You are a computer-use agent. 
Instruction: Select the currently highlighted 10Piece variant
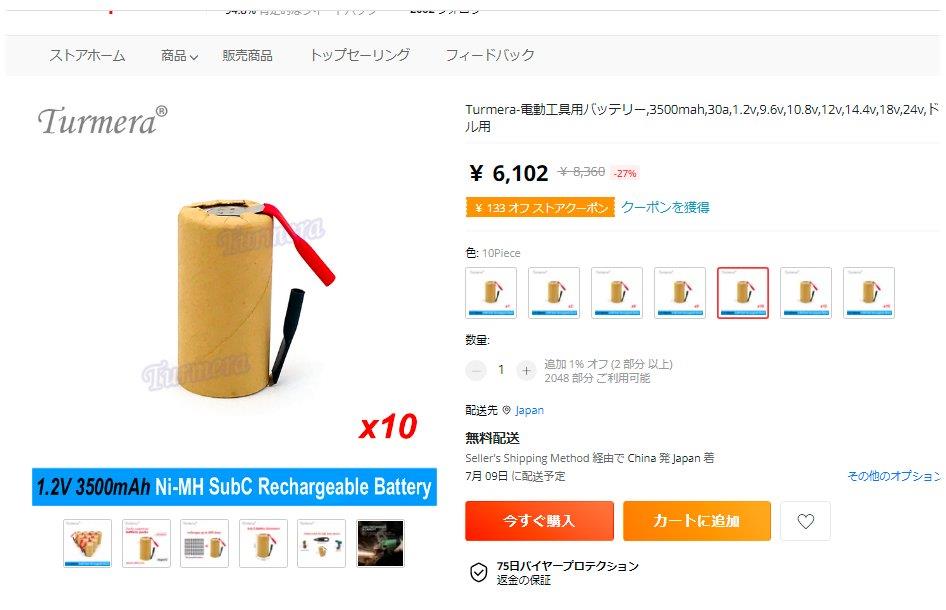pyautogui.click(x=743, y=293)
